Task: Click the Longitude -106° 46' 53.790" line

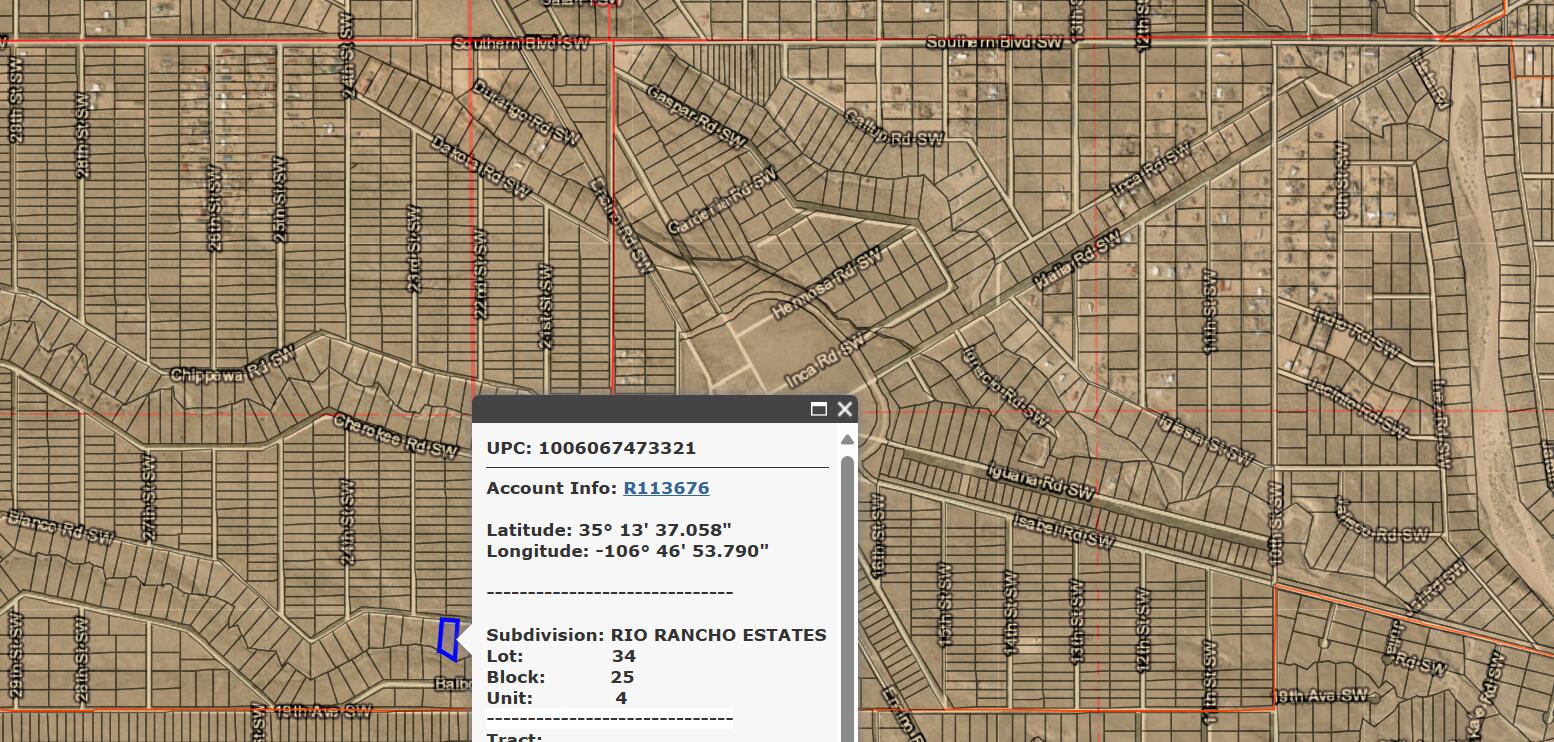Action: 627,551
